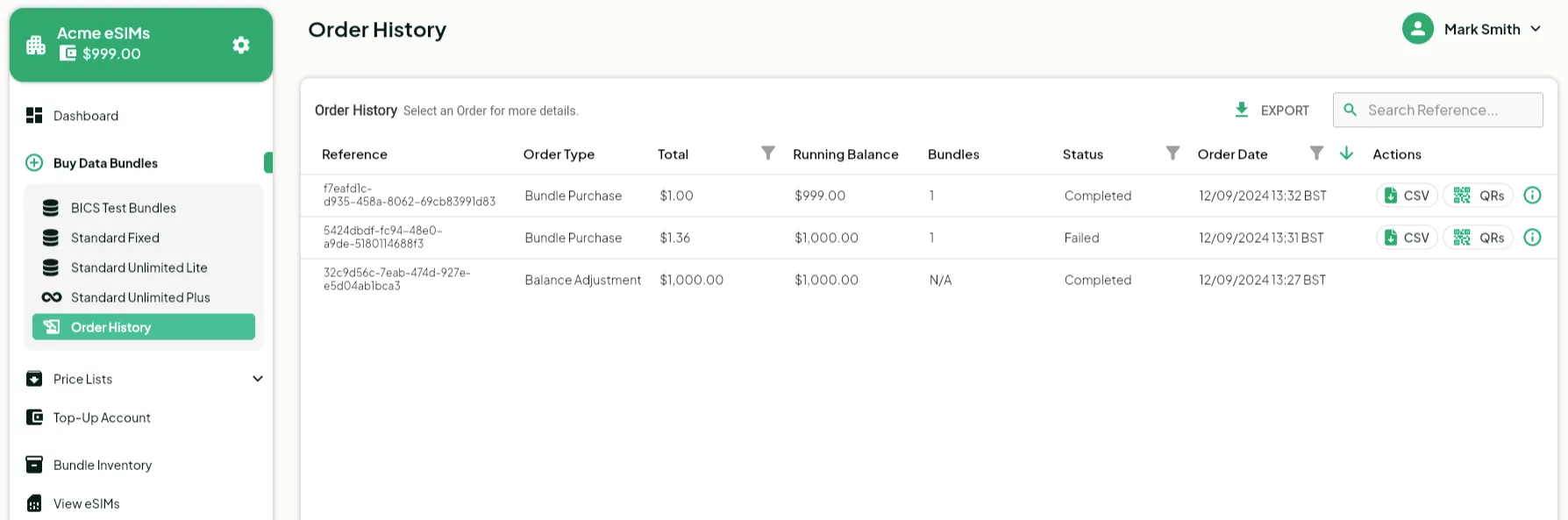Click the Status column filter icon
The image size is (1568, 520).
click(x=1172, y=153)
